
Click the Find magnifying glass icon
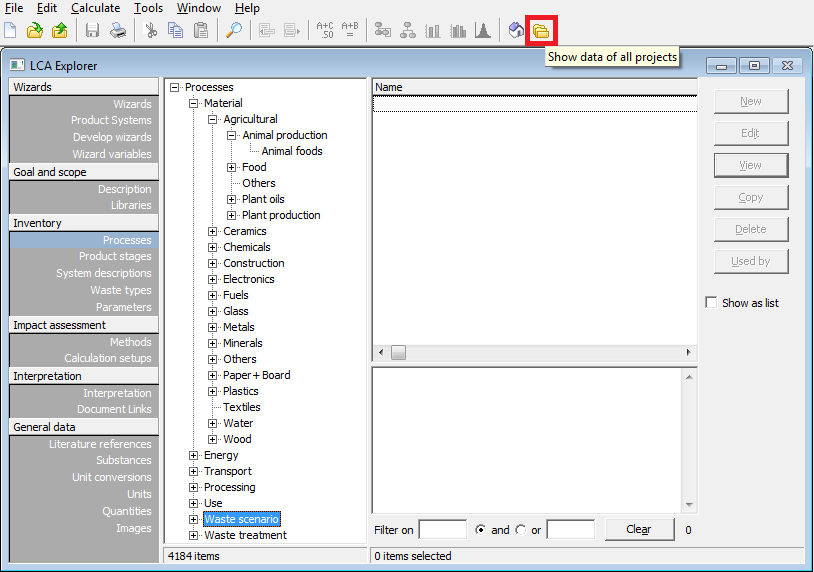(x=234, y=31)
